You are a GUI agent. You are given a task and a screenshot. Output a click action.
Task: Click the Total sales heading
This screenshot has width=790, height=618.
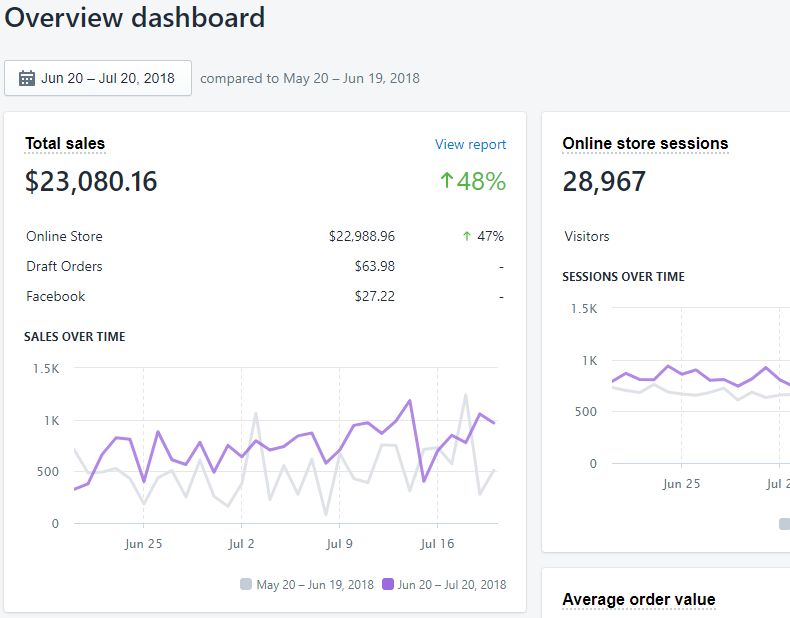[65, 144]
